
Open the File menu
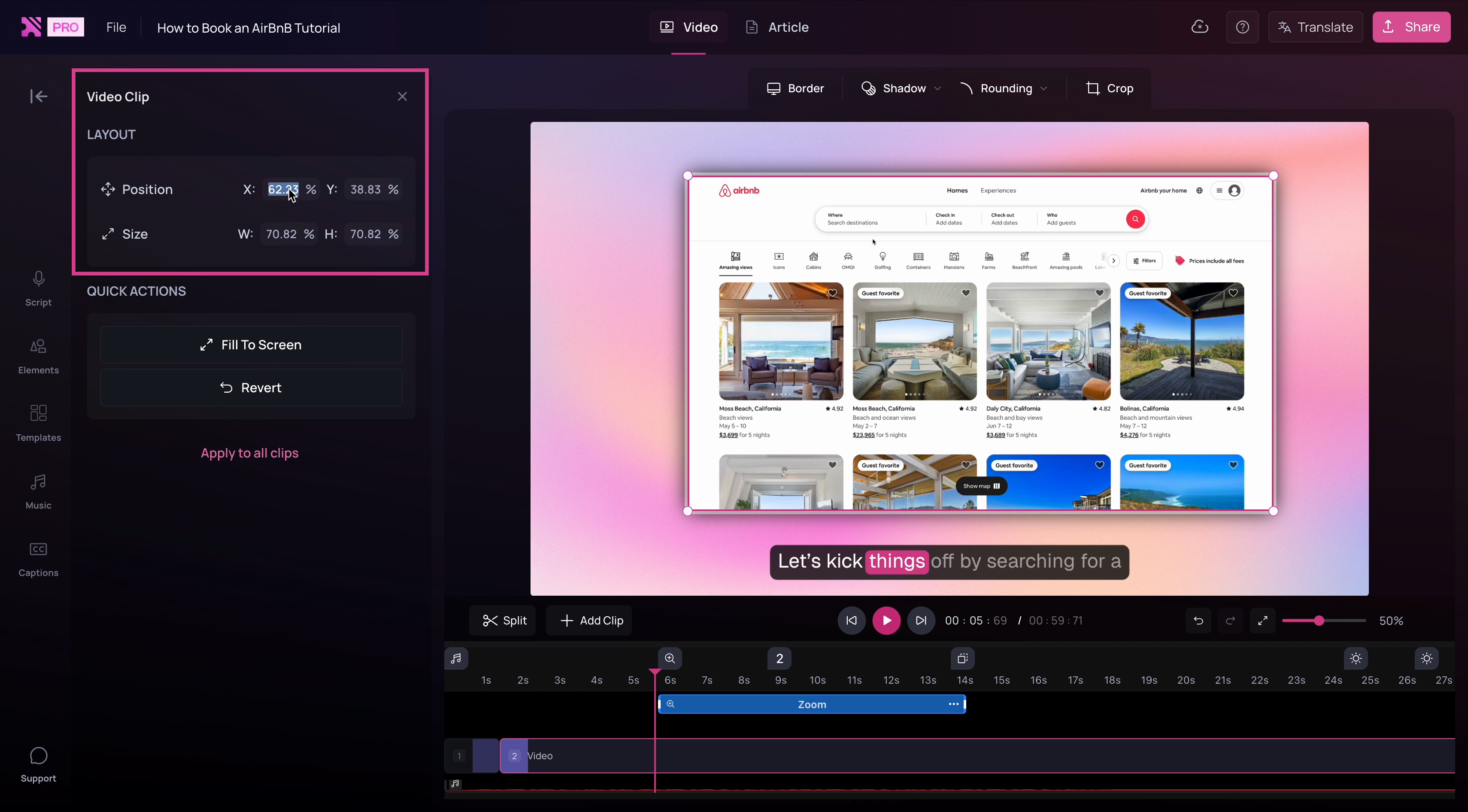coord(116,27)
